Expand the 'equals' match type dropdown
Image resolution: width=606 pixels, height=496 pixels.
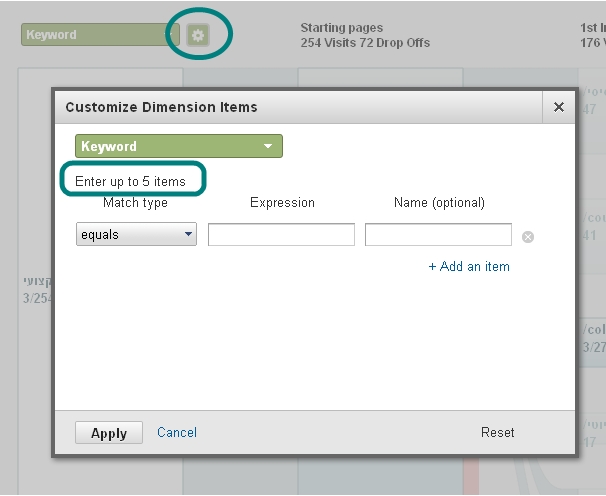136,235
